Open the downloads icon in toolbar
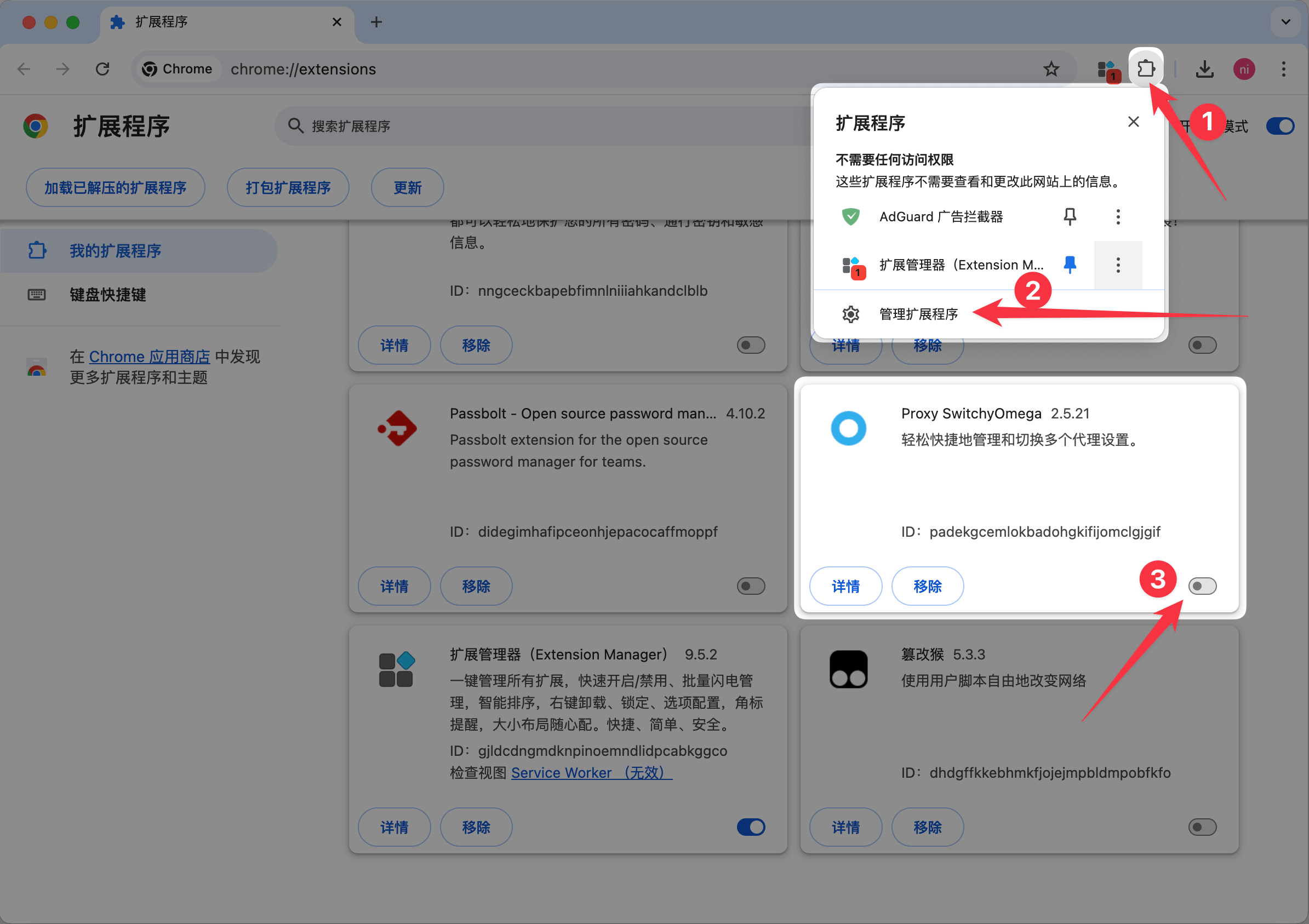 [1204, 69]
